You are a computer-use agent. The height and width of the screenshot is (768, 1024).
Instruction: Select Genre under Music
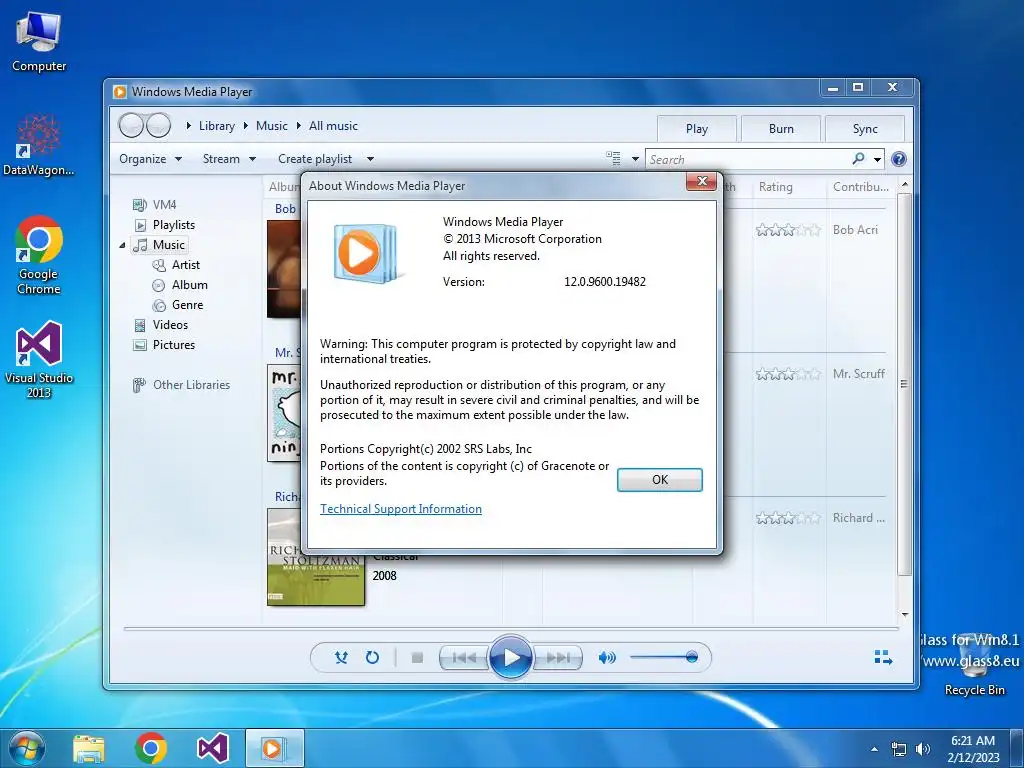178,305
